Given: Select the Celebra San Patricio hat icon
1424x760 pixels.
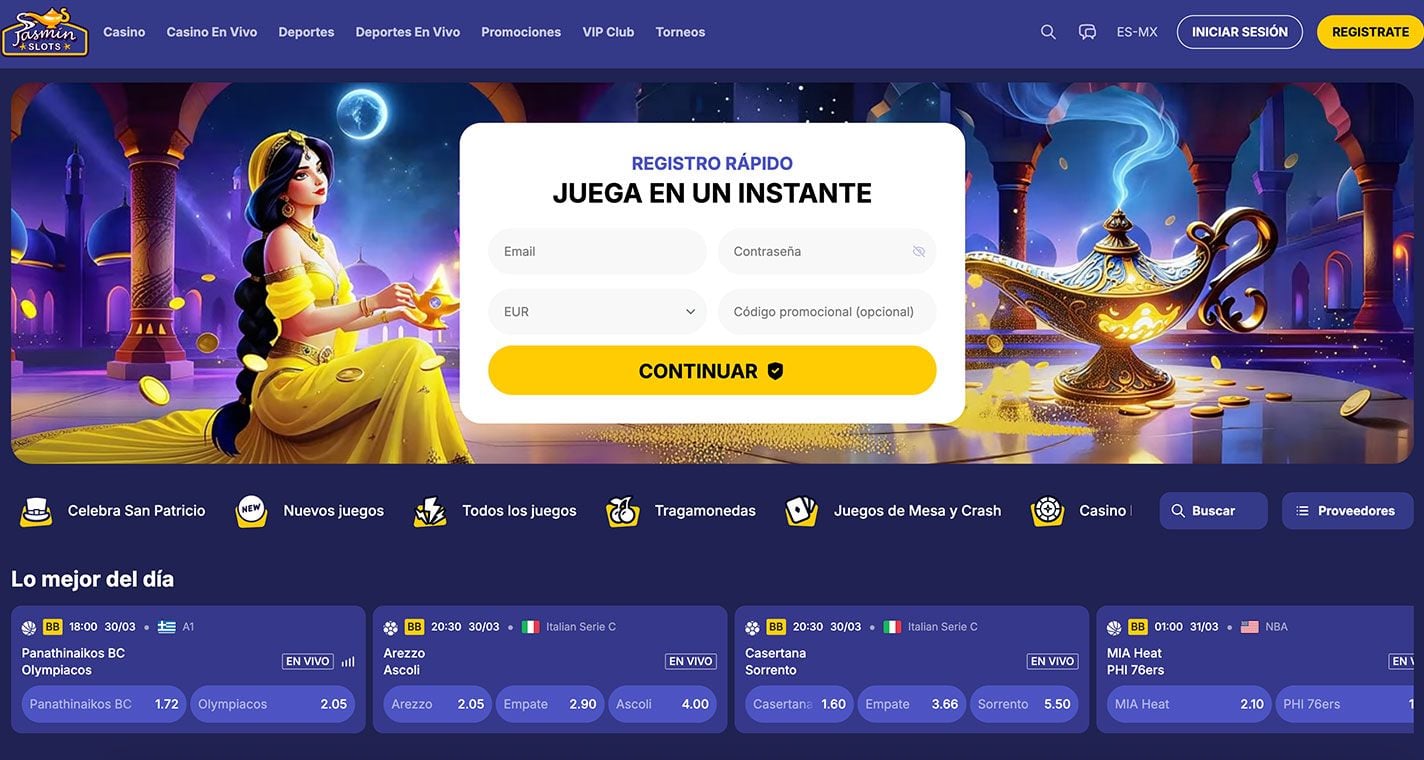Looking at the screenshot, I should pos(36,511).
